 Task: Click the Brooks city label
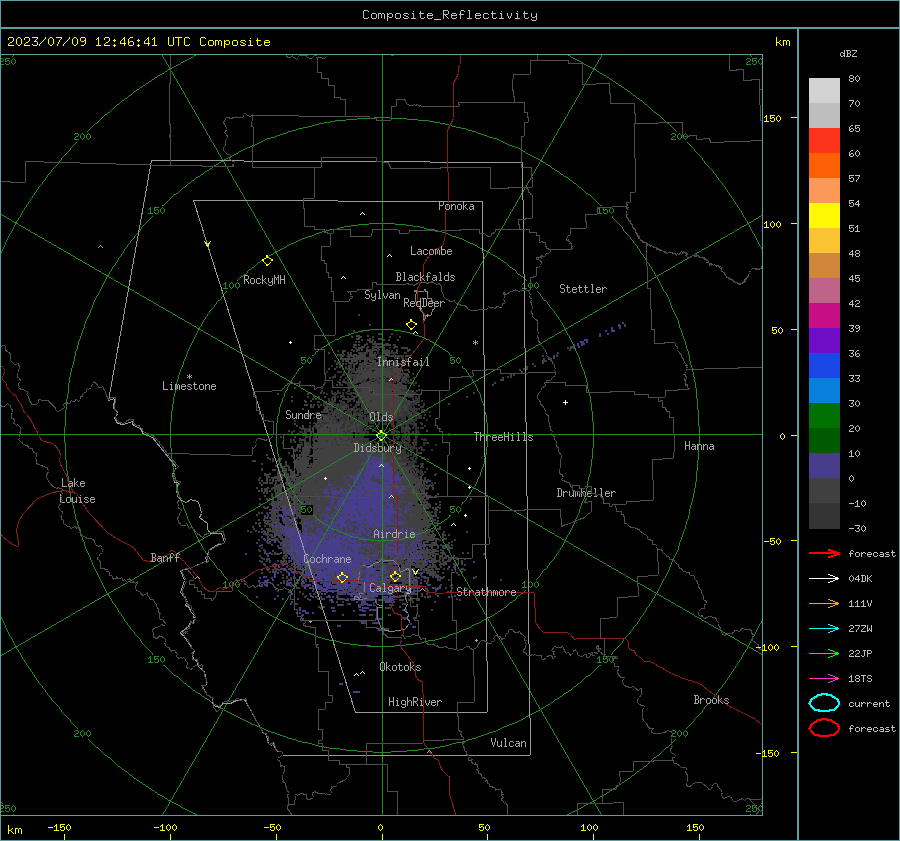711,700
